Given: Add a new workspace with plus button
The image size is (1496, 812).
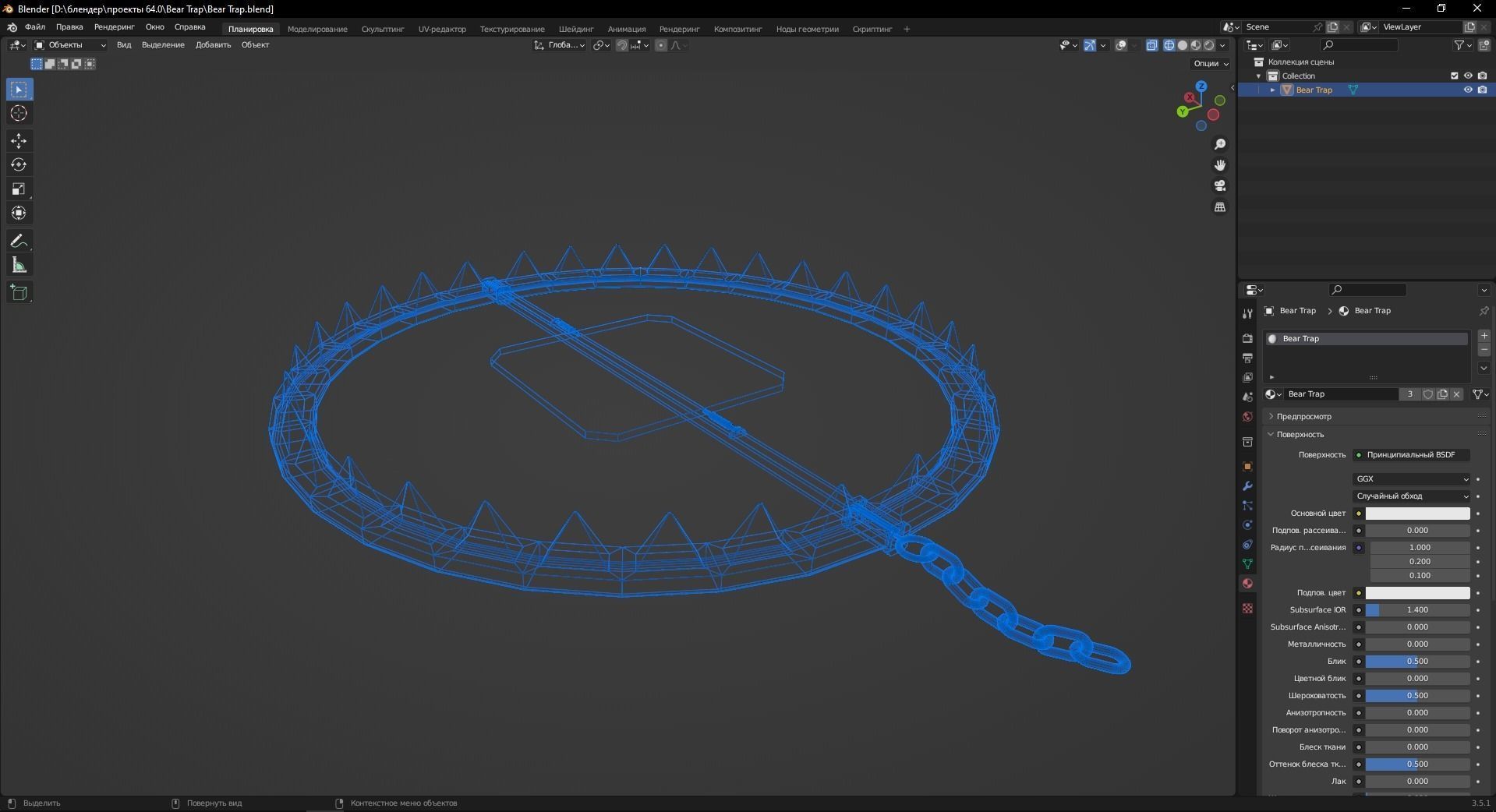Looking at the screenshot, I should pyautogui.click(x=907, y=30).
